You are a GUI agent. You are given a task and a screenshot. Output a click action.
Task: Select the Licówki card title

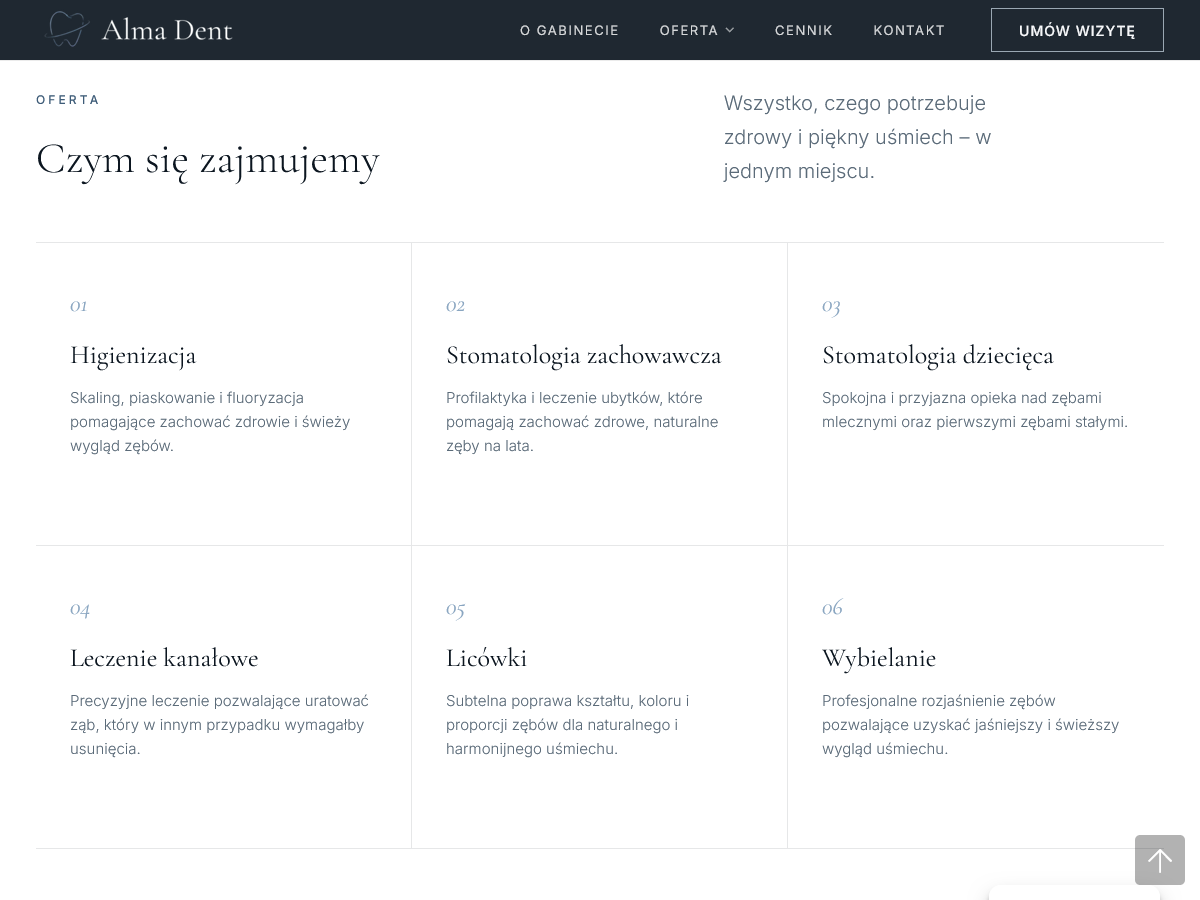(486, 658)
